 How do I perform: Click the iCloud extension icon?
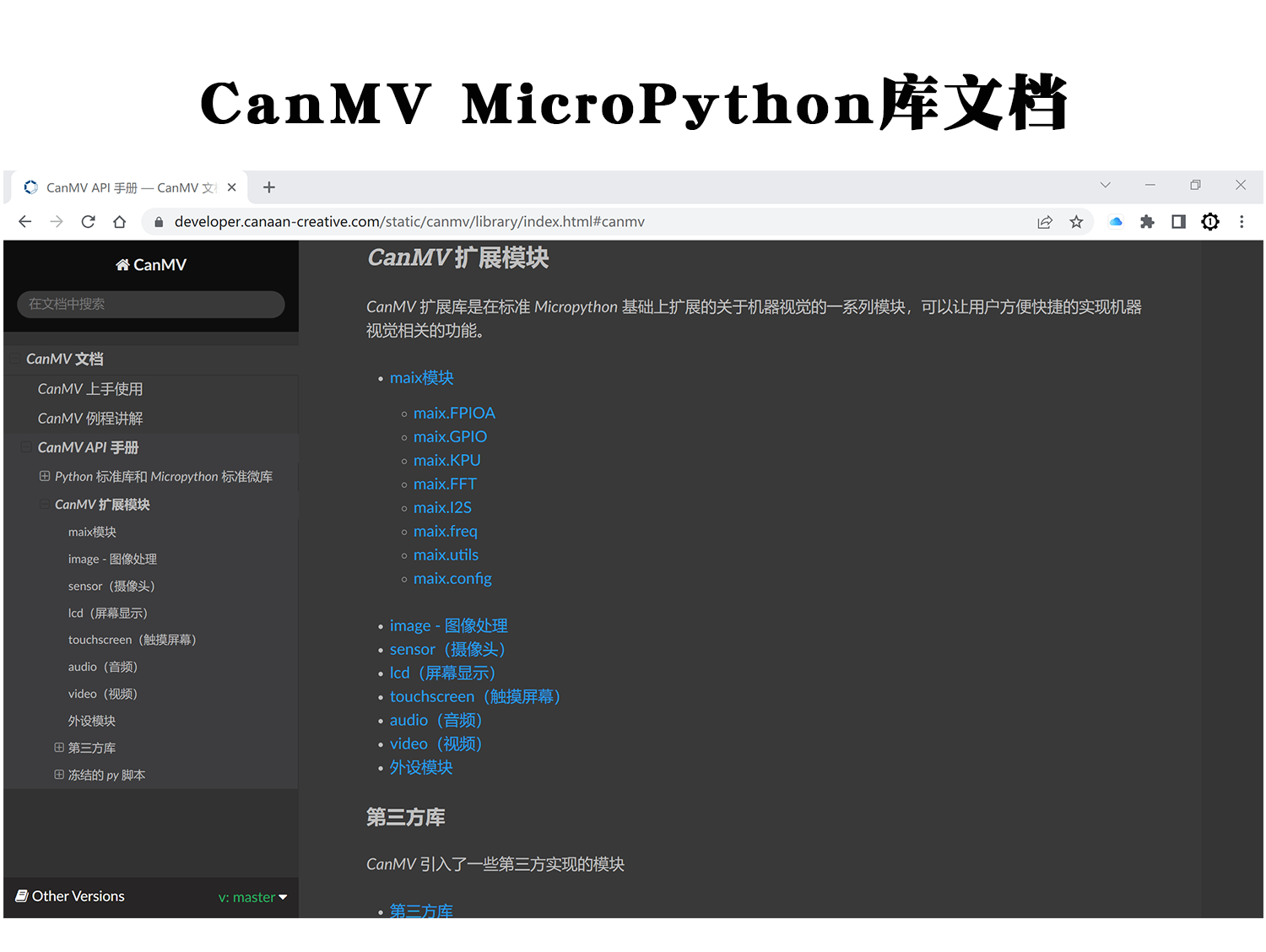tap(1116, 221)
